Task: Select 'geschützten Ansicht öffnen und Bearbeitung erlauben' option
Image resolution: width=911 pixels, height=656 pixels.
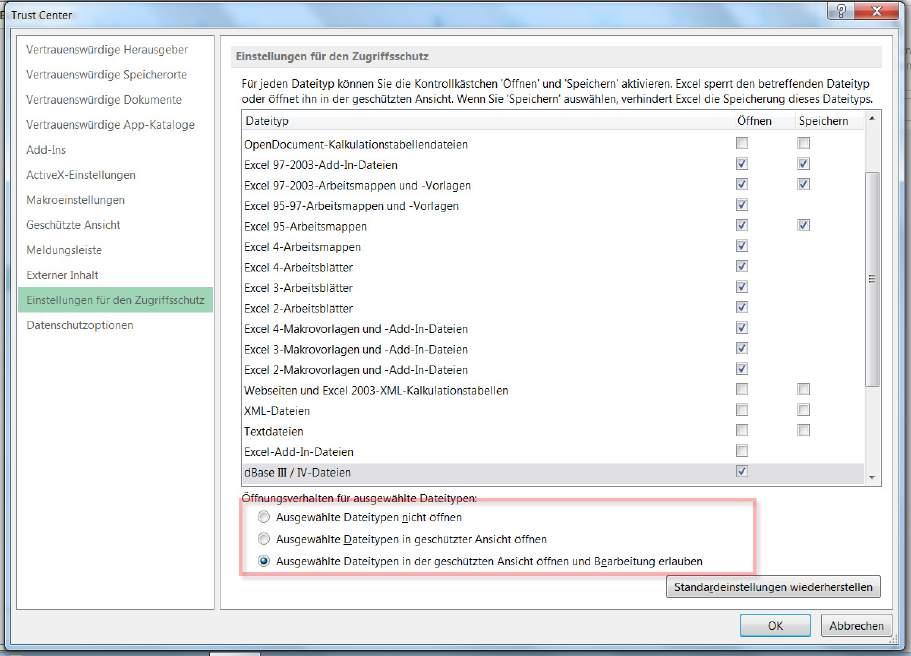Action: (264, 561)
